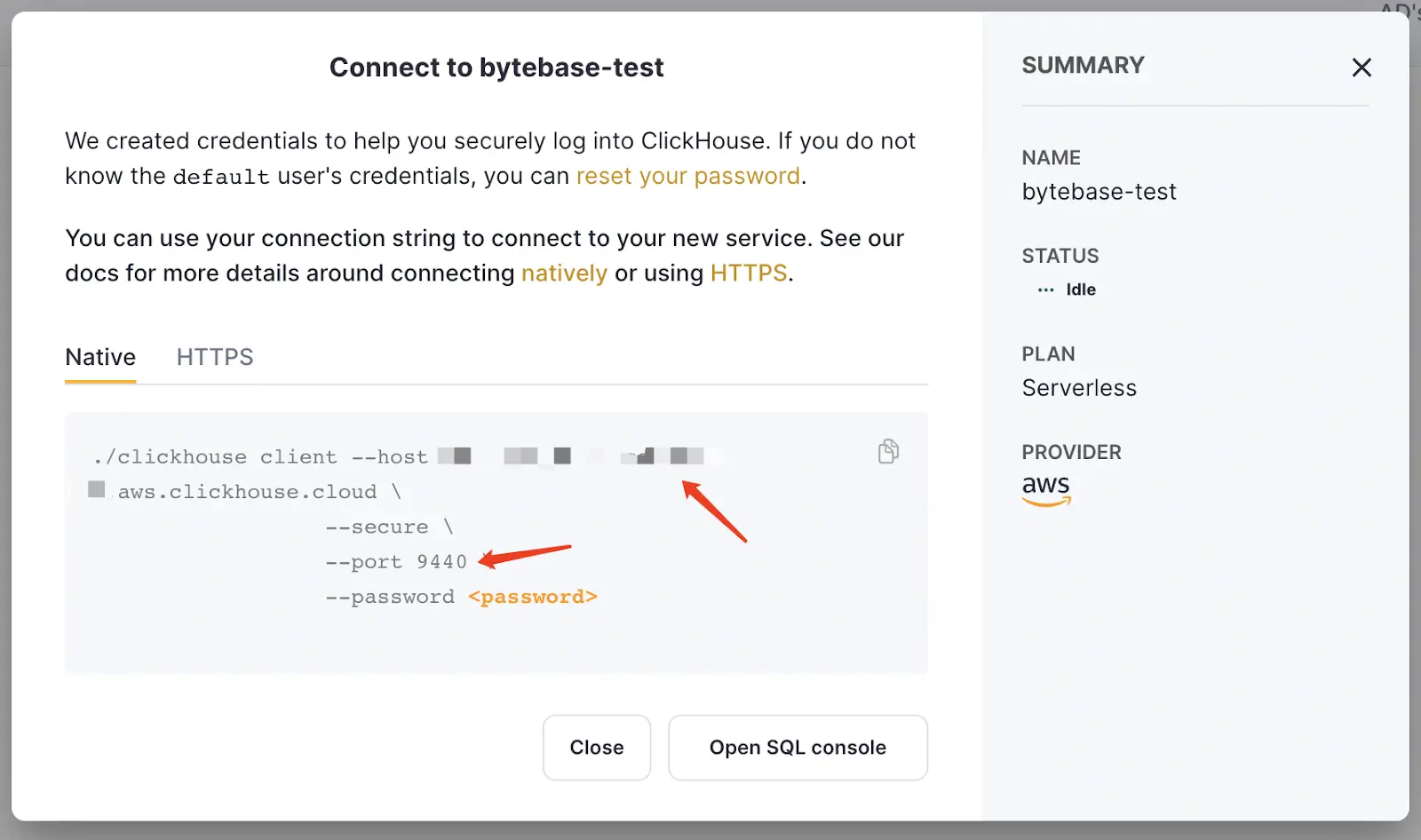Click the STATUS label
The image size is (1421, 840).
(1060, 256)
